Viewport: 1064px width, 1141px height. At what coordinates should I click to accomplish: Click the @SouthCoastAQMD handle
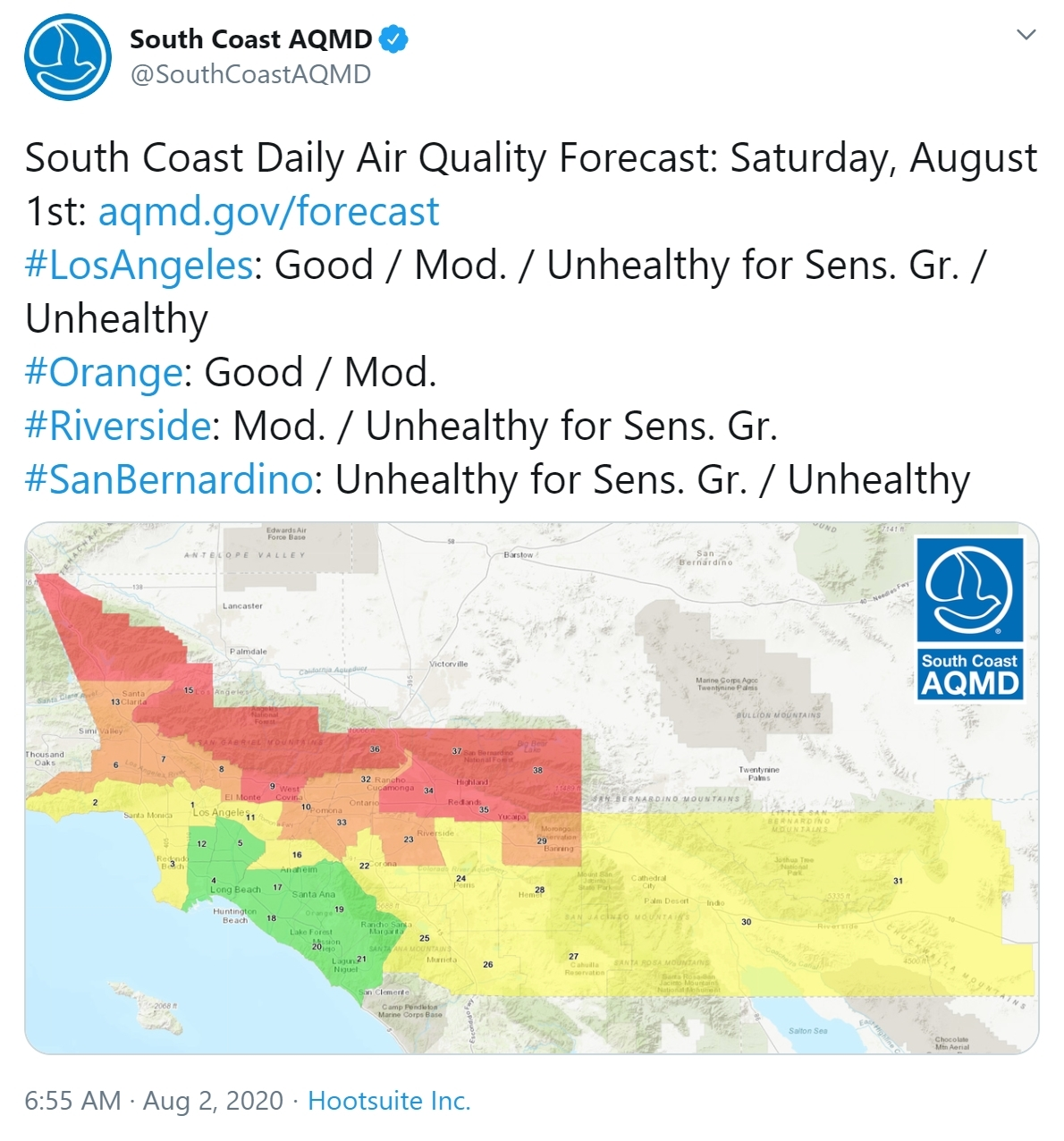pyautogui.click(x=250, y=74)
